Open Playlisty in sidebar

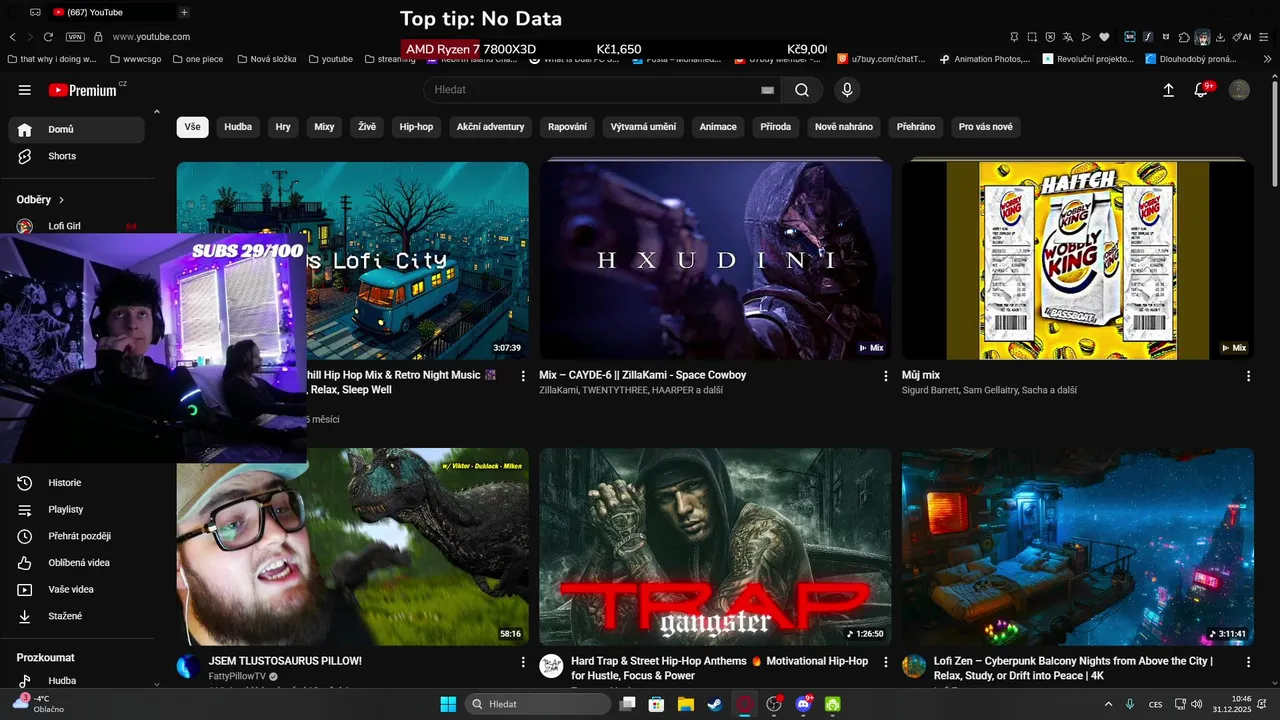pos(77,510)
